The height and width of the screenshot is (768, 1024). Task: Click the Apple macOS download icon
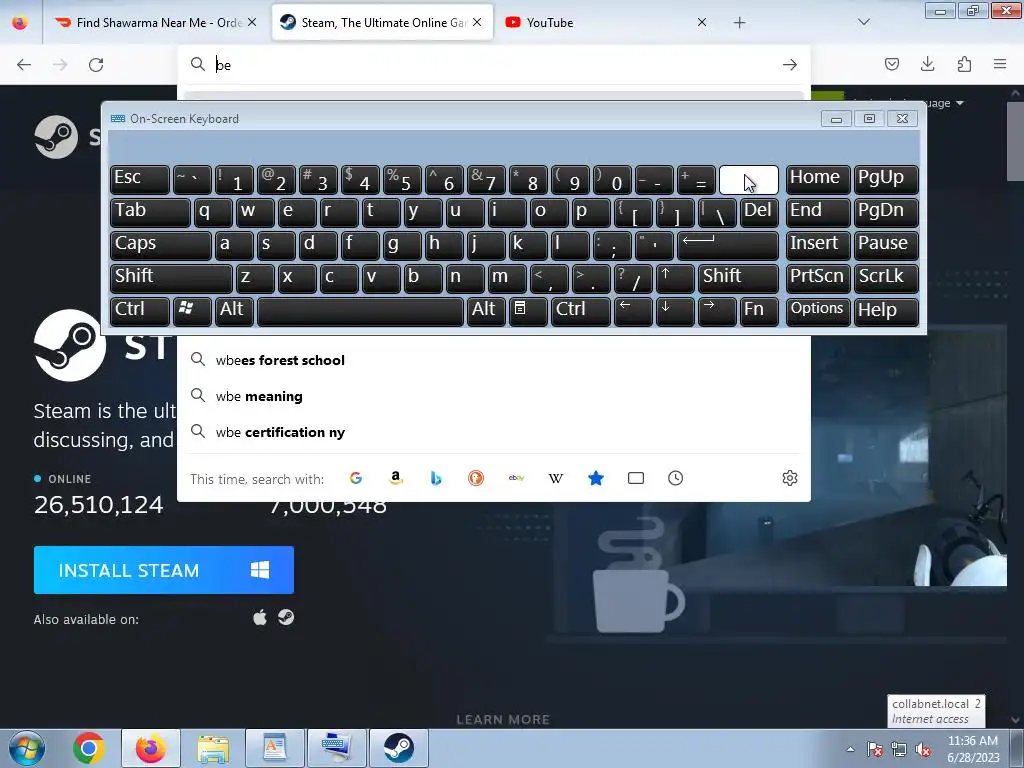click(x=260, y=617)
